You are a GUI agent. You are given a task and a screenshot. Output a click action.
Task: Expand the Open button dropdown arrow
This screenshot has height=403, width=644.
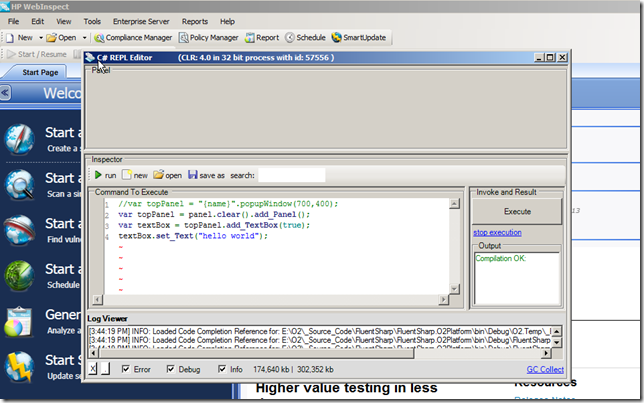point(86,38)
